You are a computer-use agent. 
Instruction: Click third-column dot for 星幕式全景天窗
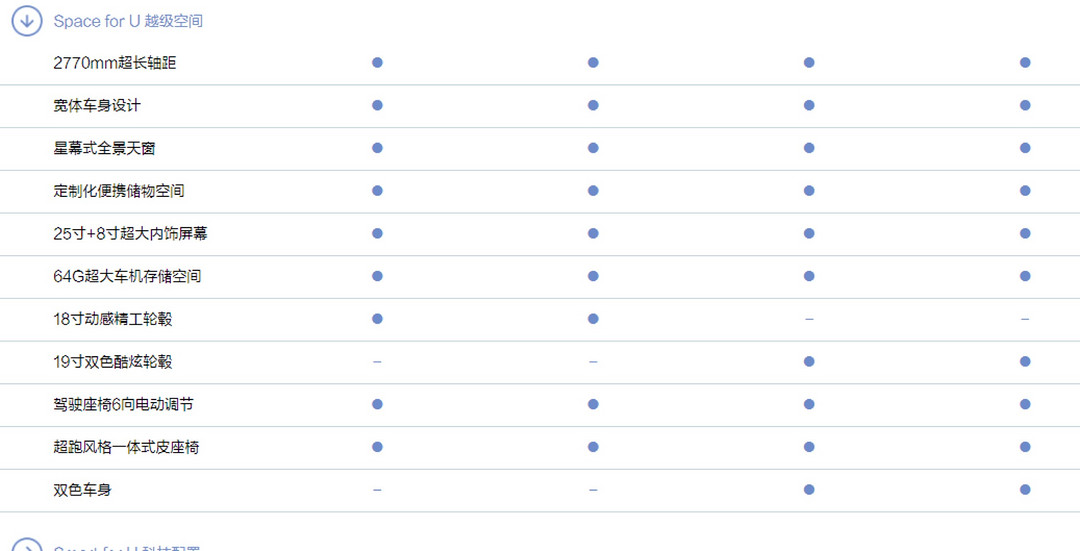[x=809, y=148]
